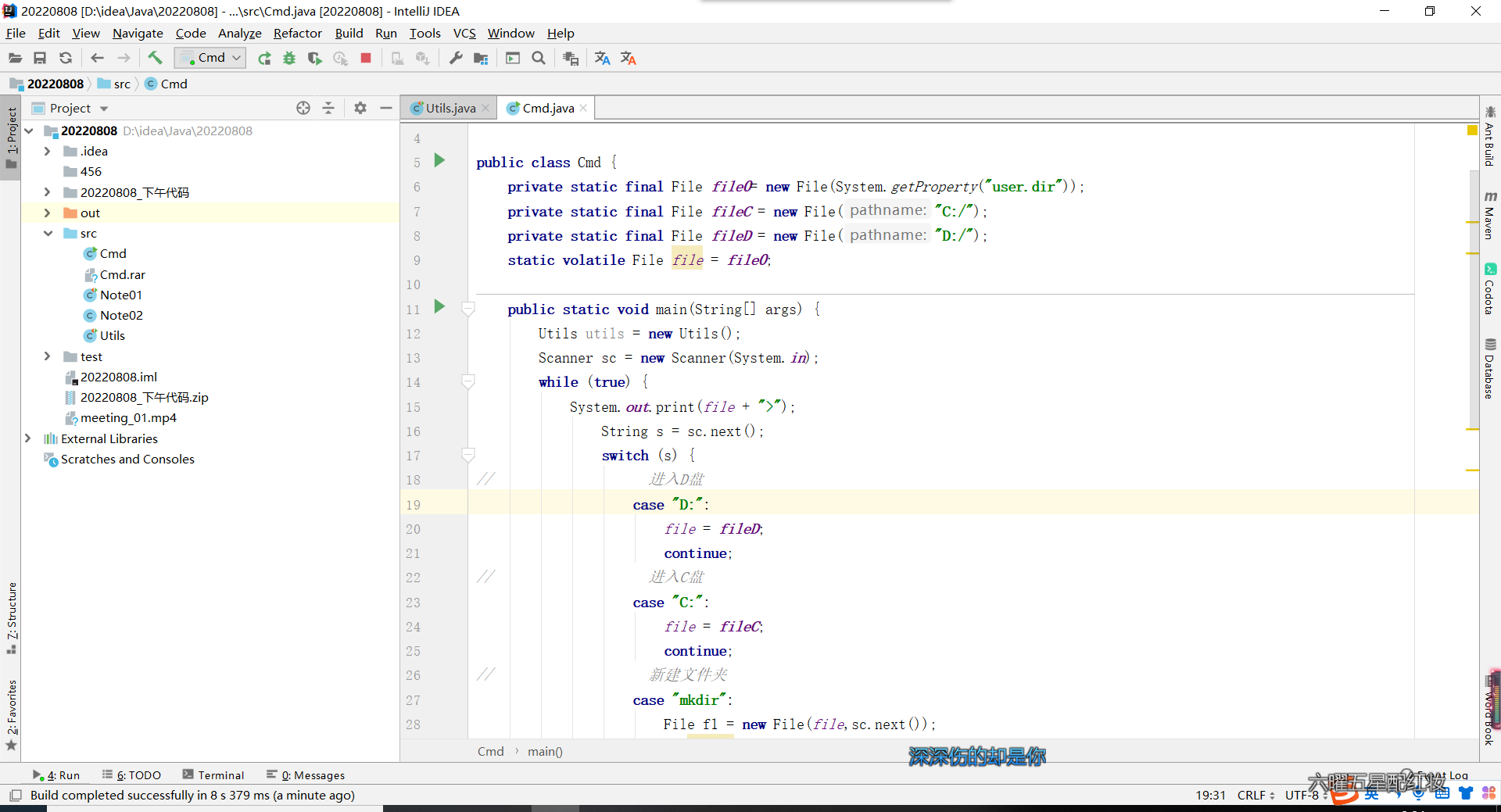Toggle the Project tool window stripe button
1501x812 pixels.
click(x=11, y=137)
